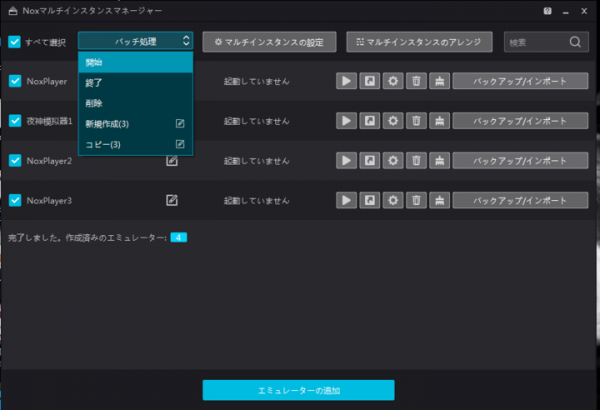Open バックアップ/インポート for NoxPlayer3
Image resolution: width=600 pixels, height=410 pixels.
click(x=520, y=200)
